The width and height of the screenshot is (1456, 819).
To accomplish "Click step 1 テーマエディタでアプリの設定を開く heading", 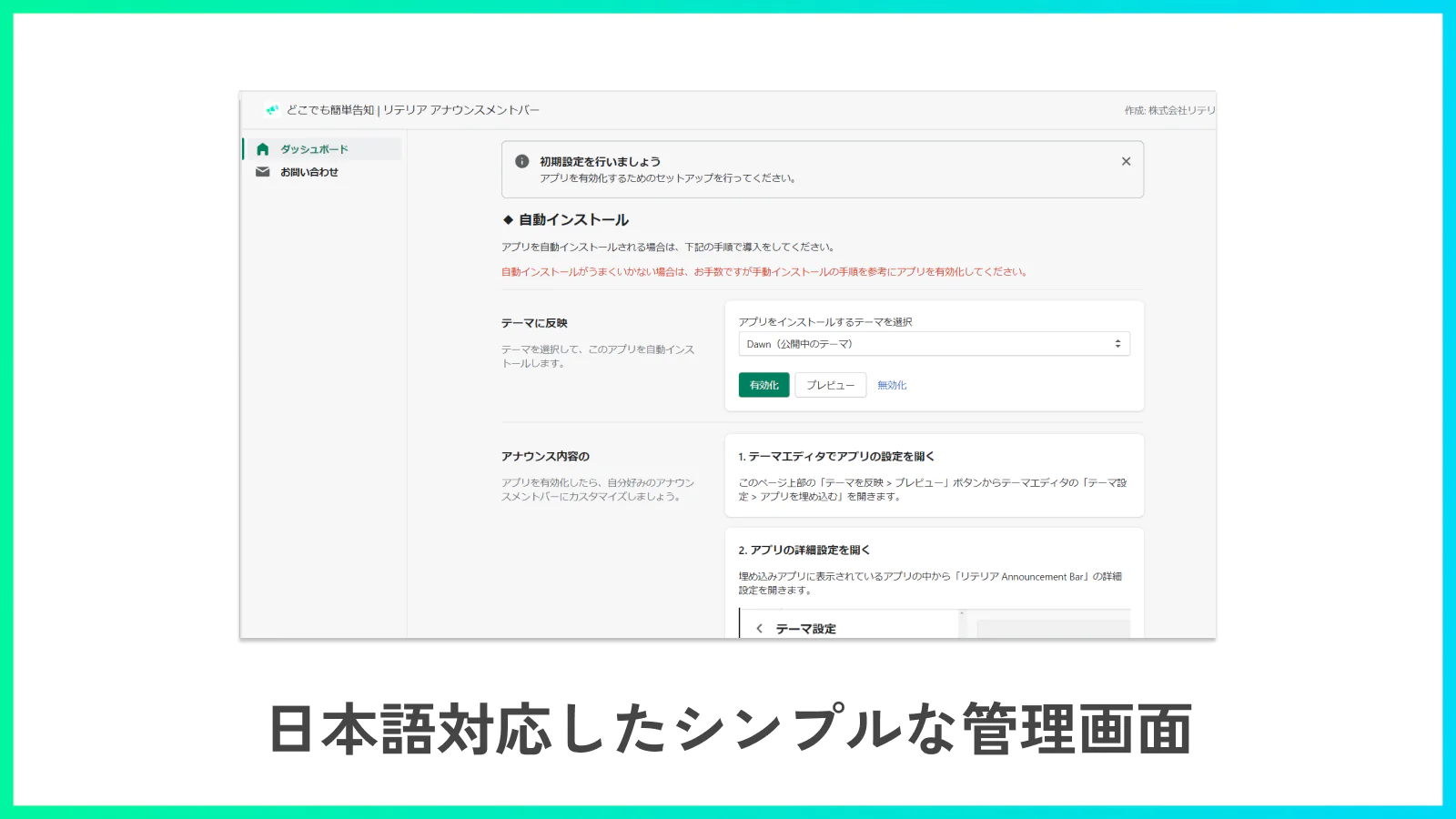I will coord(836,457).
